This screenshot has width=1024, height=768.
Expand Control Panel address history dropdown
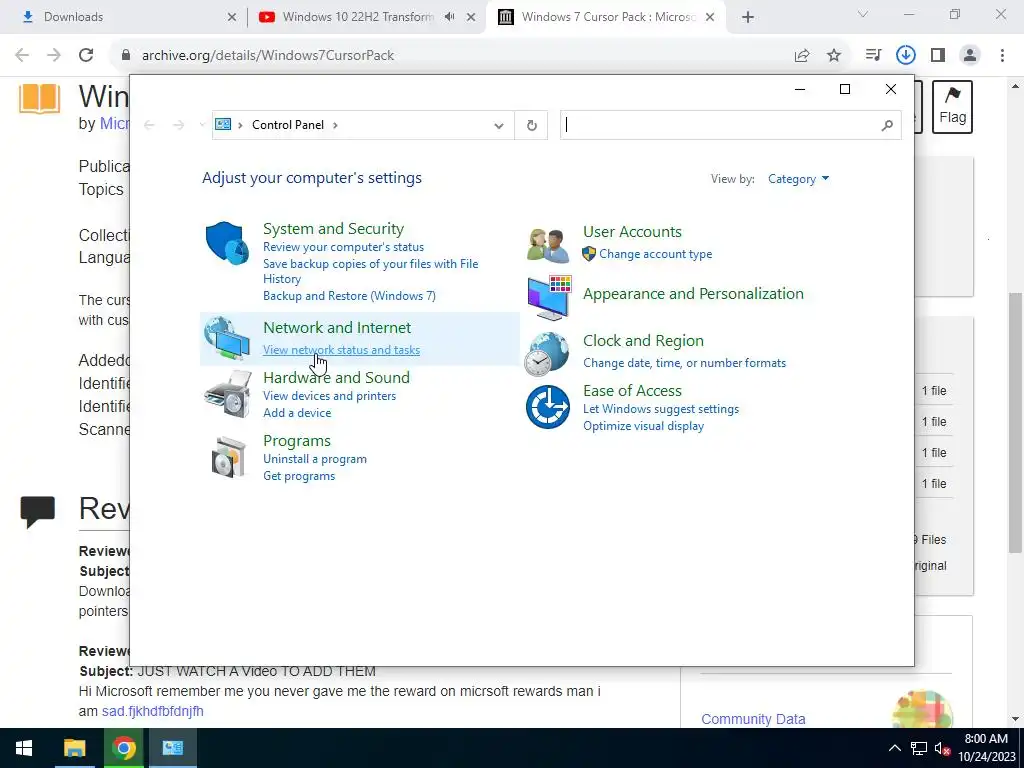click(x=499, y=125)
